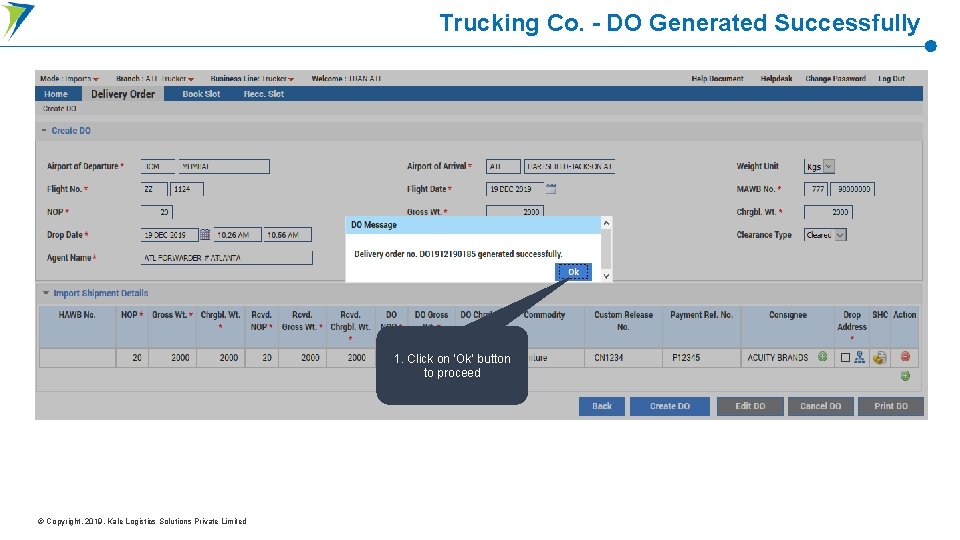Click the DO Message scrollbar up arrow
Screen dimensions: 960x540
pyautogui.click(x=606, y=223)
